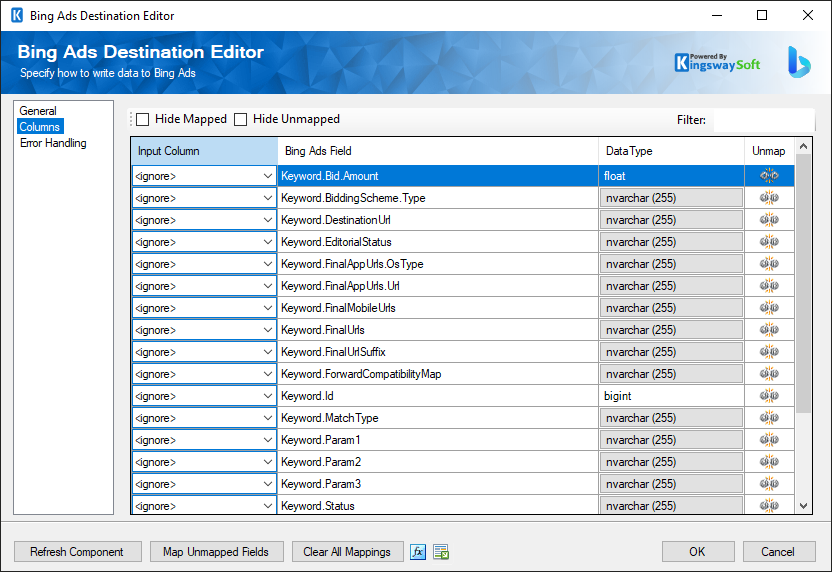This screenshot has width=832, height=572.
Task: Click the vertical scrollbar thumb
Action: (x=803, y=284)
